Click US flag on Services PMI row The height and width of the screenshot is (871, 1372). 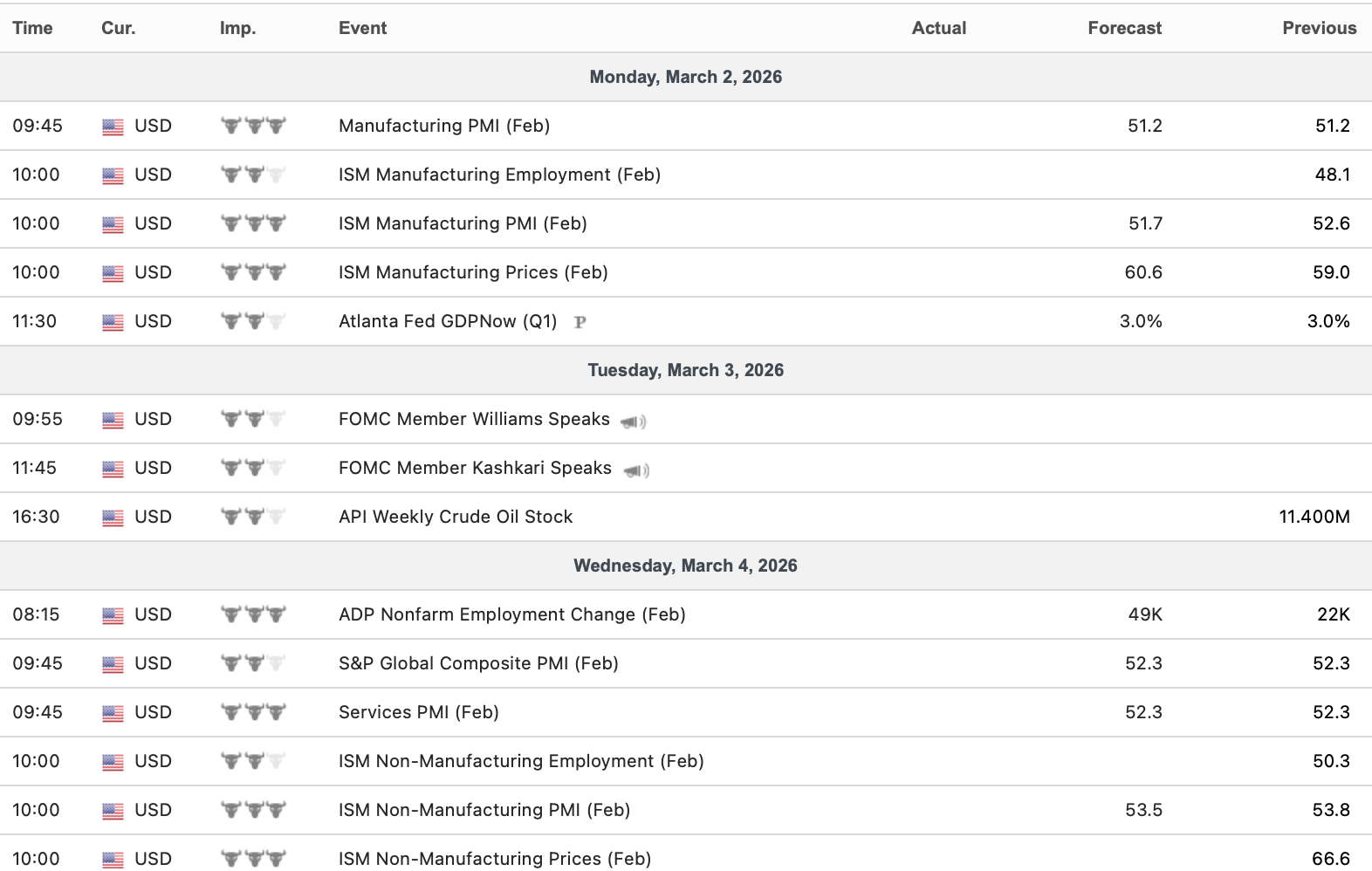point(113,713)
